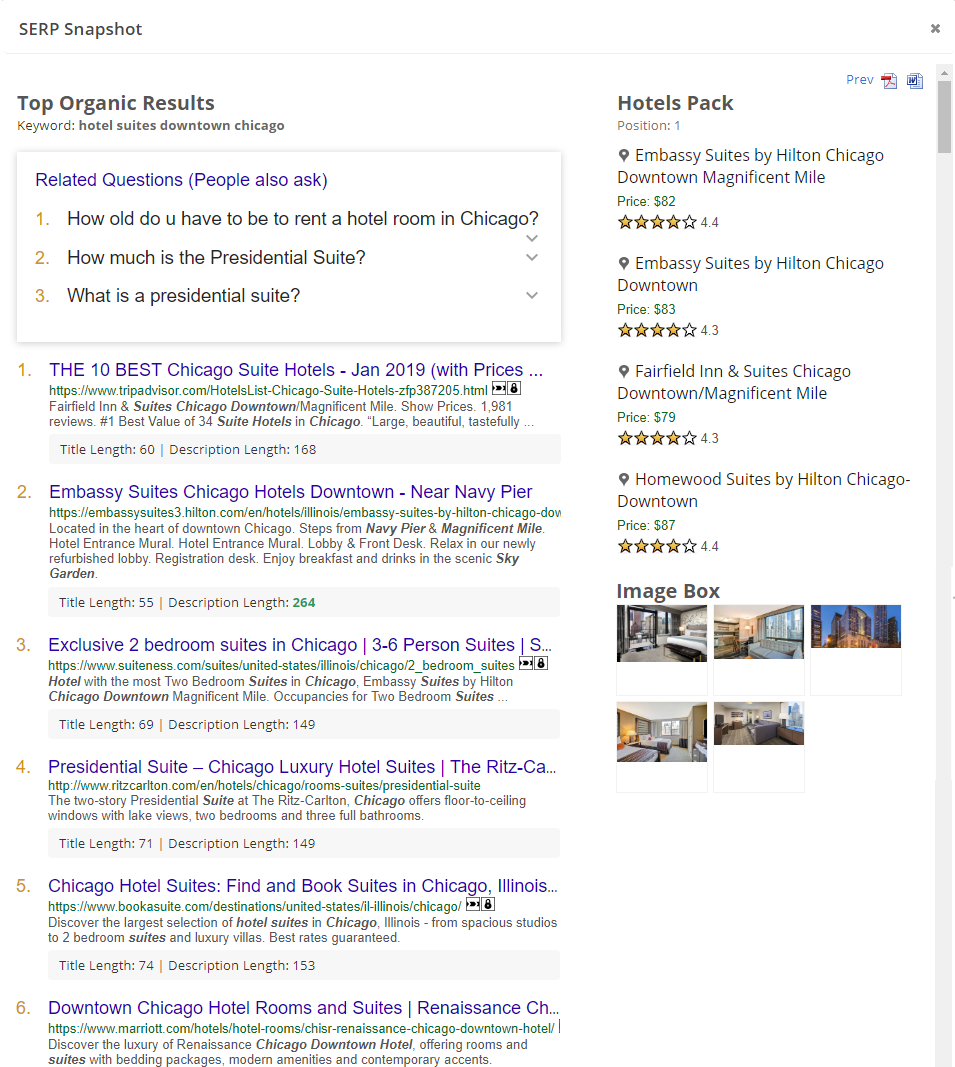
Task: Select Homewood Suites by Hilton hotel name
Action: point(764,490)
